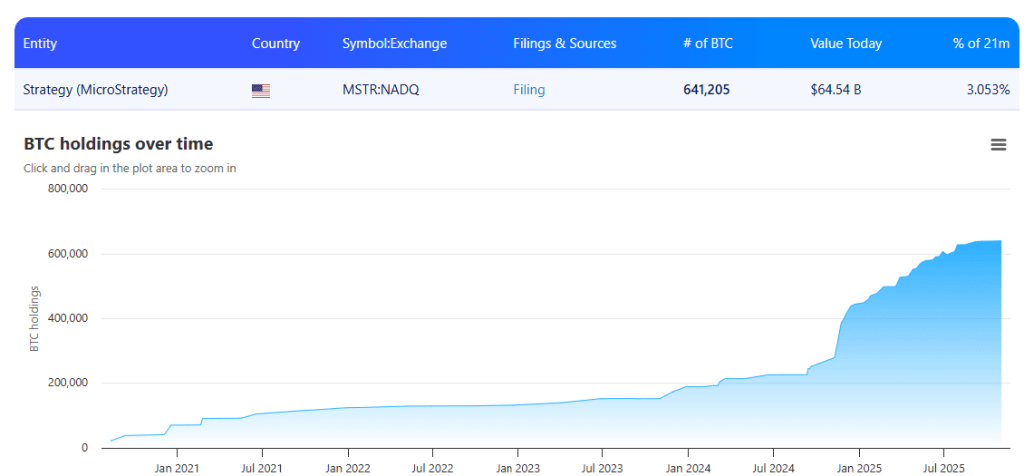Open the Filing link for MicroStrategy
1024x476 pixels.
pos(529,90)
